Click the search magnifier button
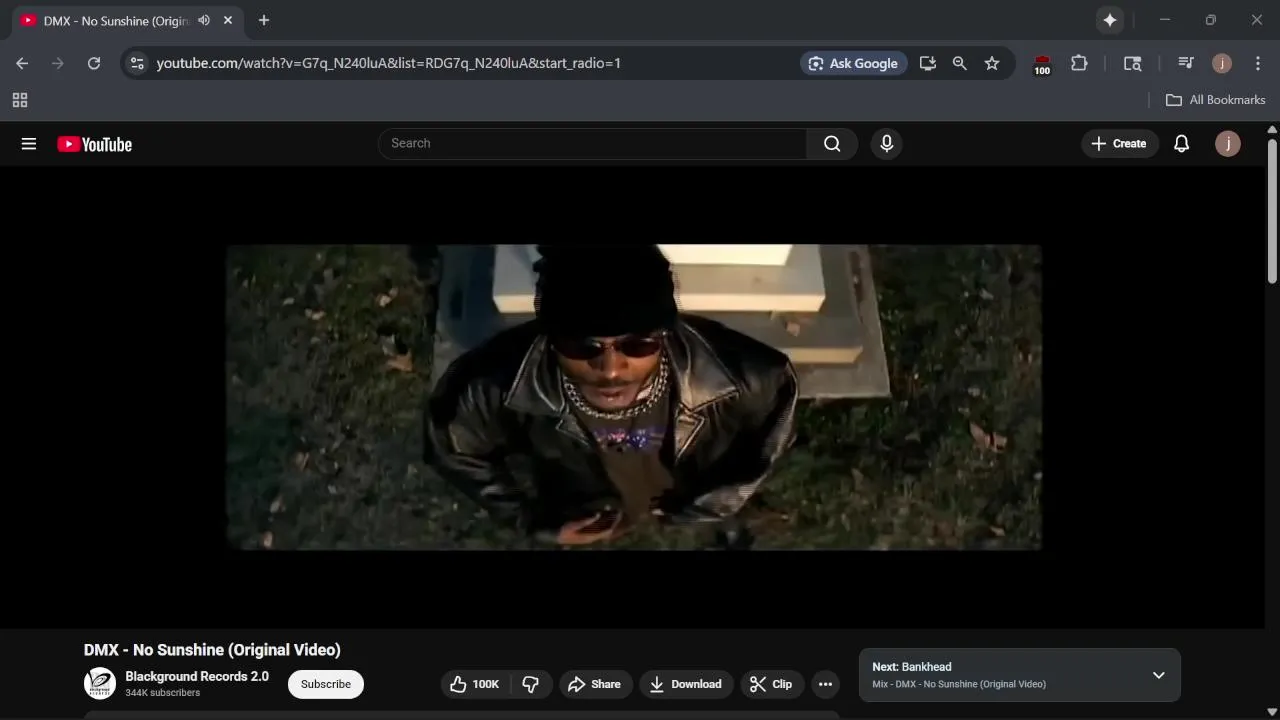Image resolution: width=1280 pixels, height=720 pixels. (x=832, y=144)
